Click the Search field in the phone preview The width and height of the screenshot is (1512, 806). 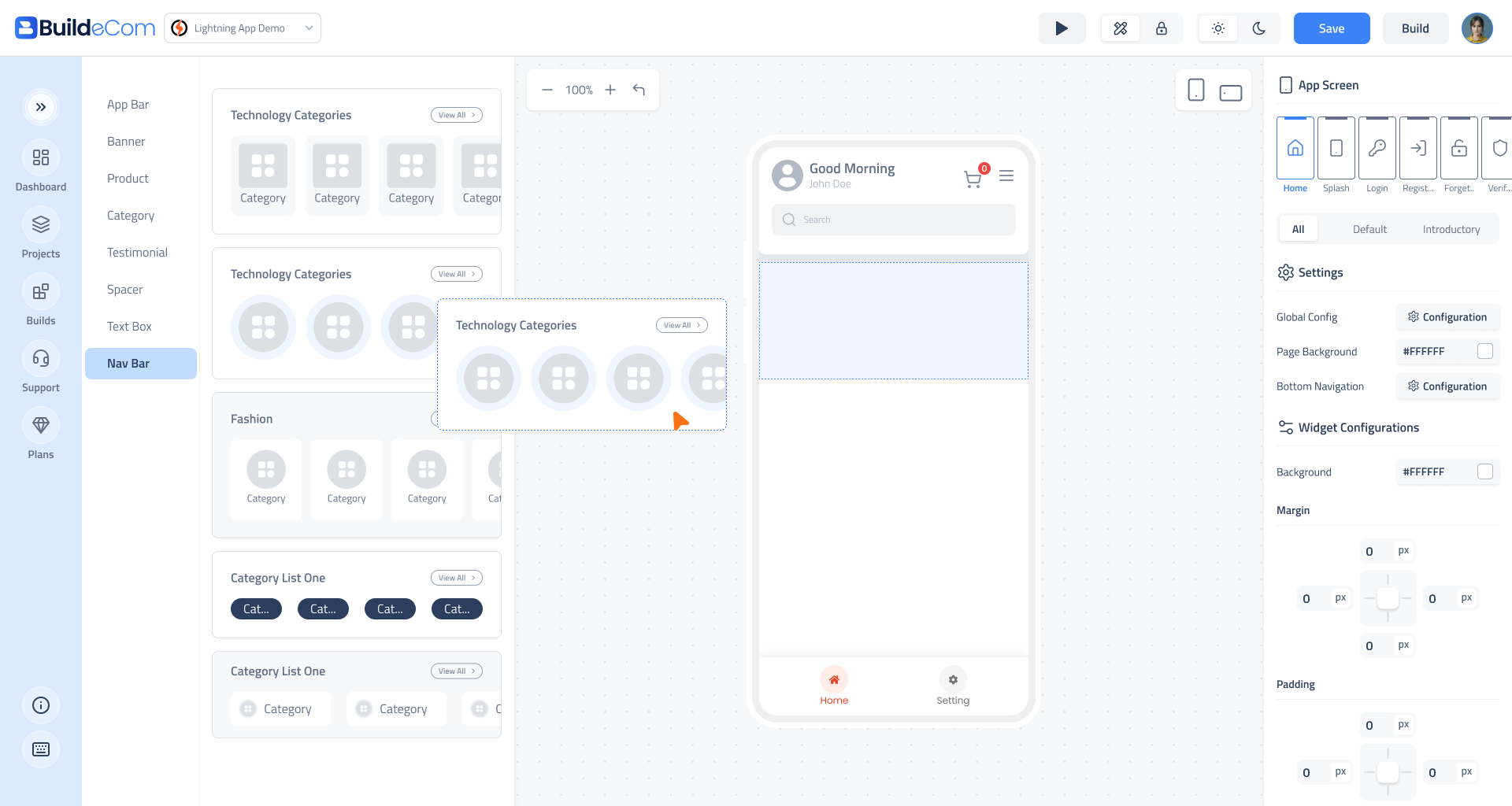[893, 220]
